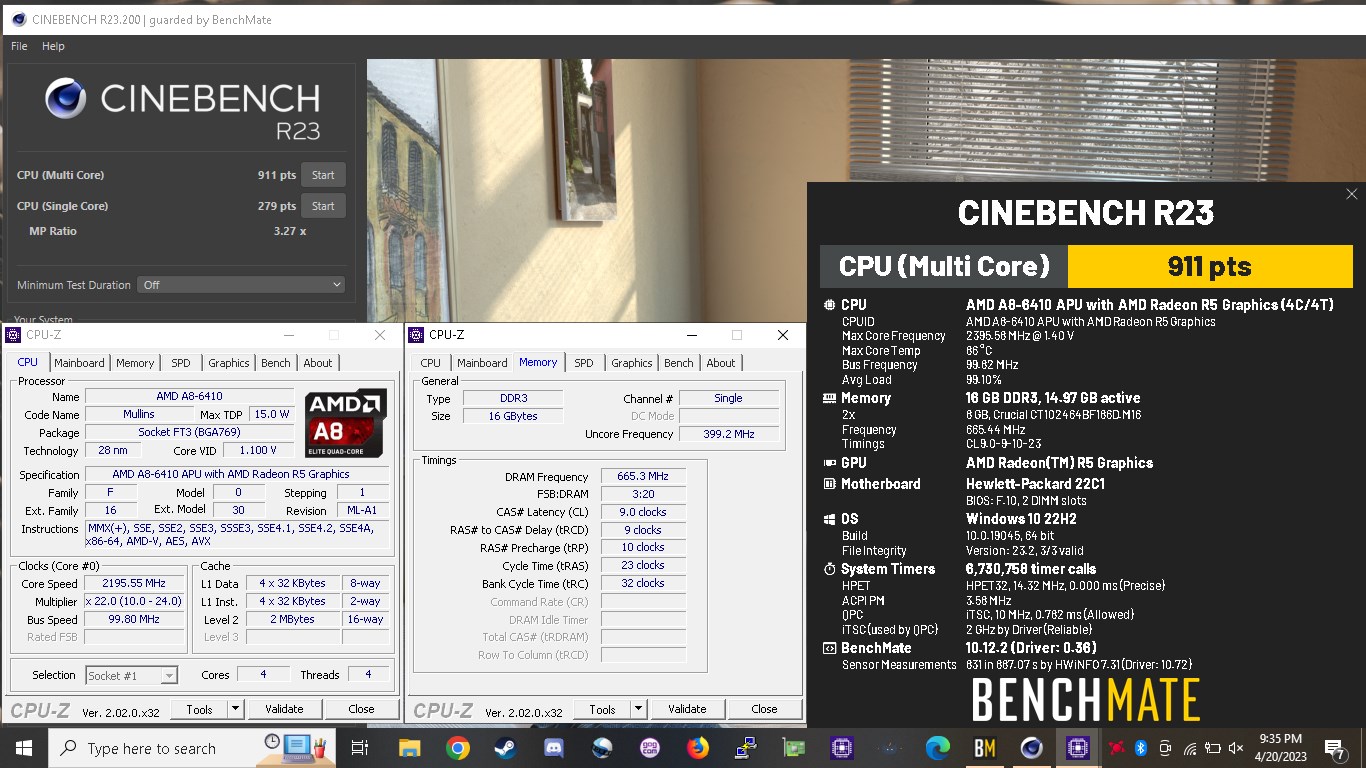Open Graphics tab in CPU-Z processor window
Viewport: 1366px width, 768px height.
point(229,363)
